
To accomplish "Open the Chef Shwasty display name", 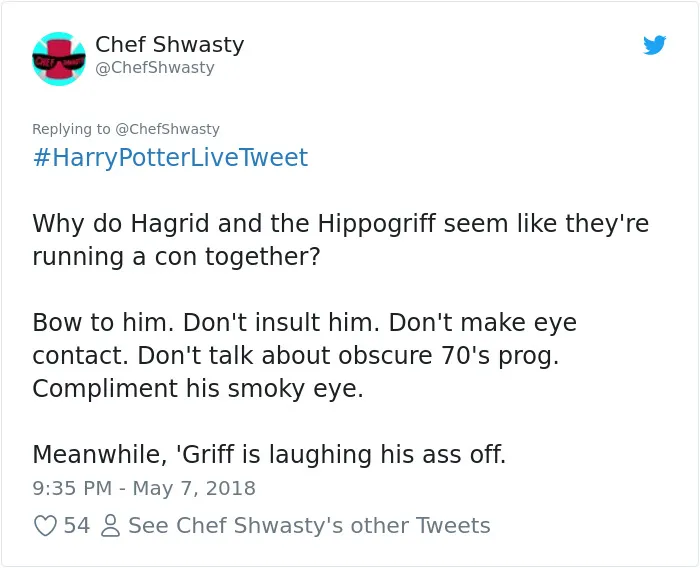I will click(170, 44).
